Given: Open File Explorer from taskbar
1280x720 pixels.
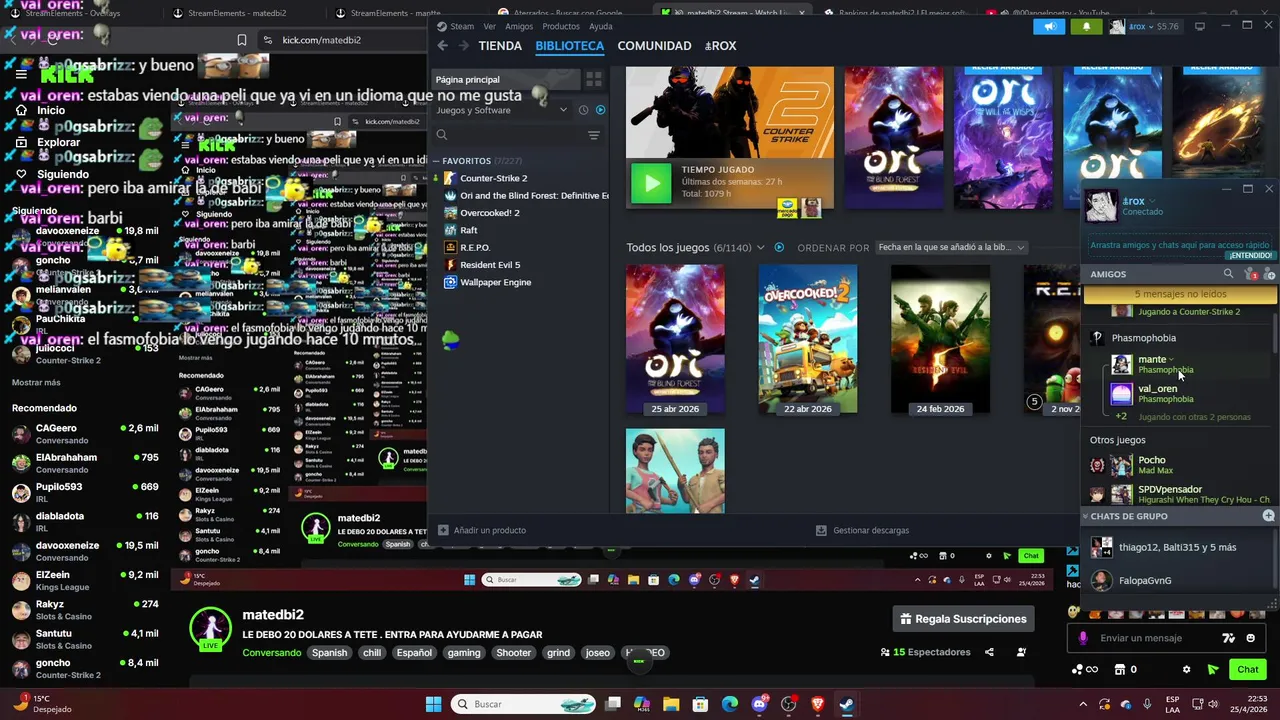Looking at the screenshot, I should 670,704.
